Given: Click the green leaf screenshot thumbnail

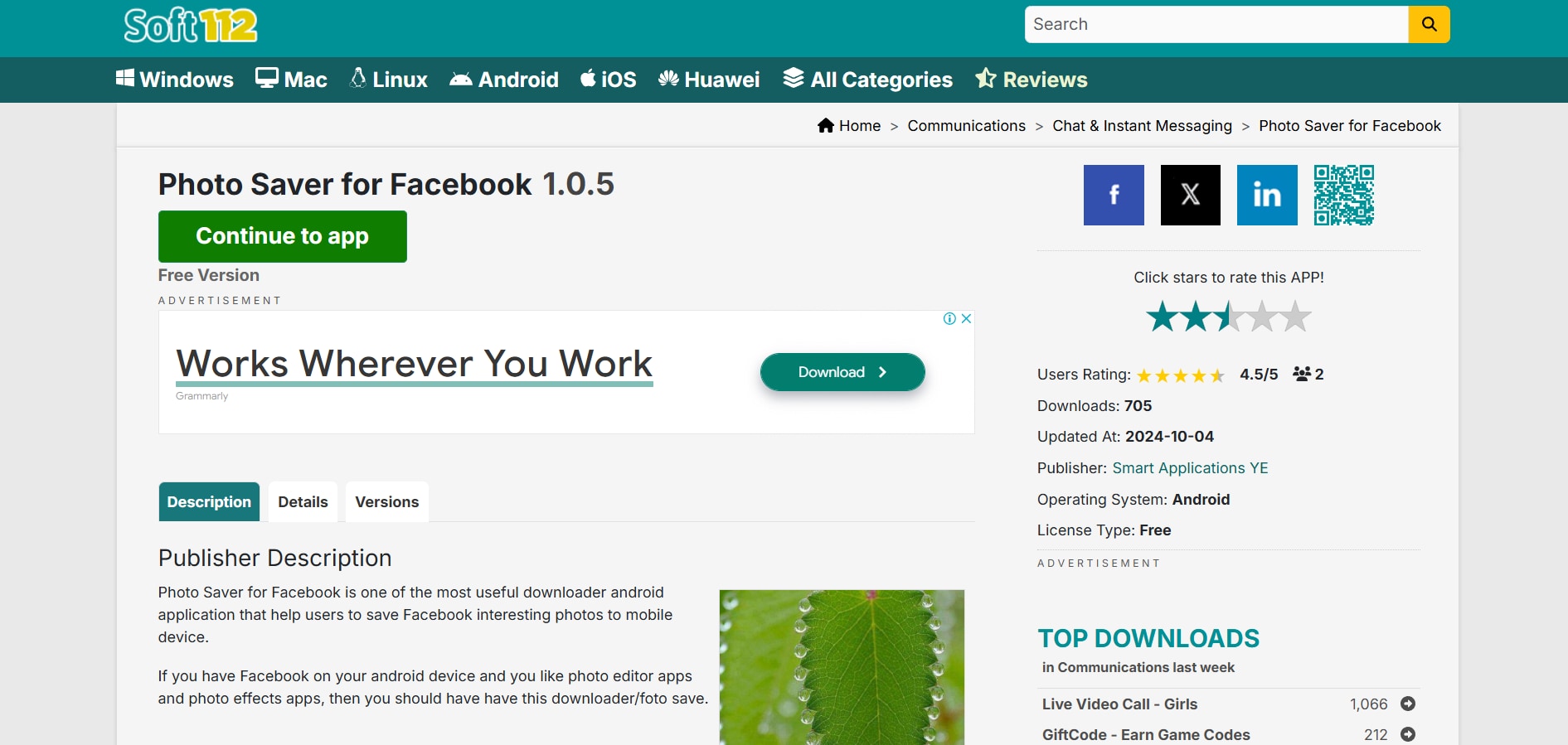Looking at the screenshot, I should (x=842, y=667).
